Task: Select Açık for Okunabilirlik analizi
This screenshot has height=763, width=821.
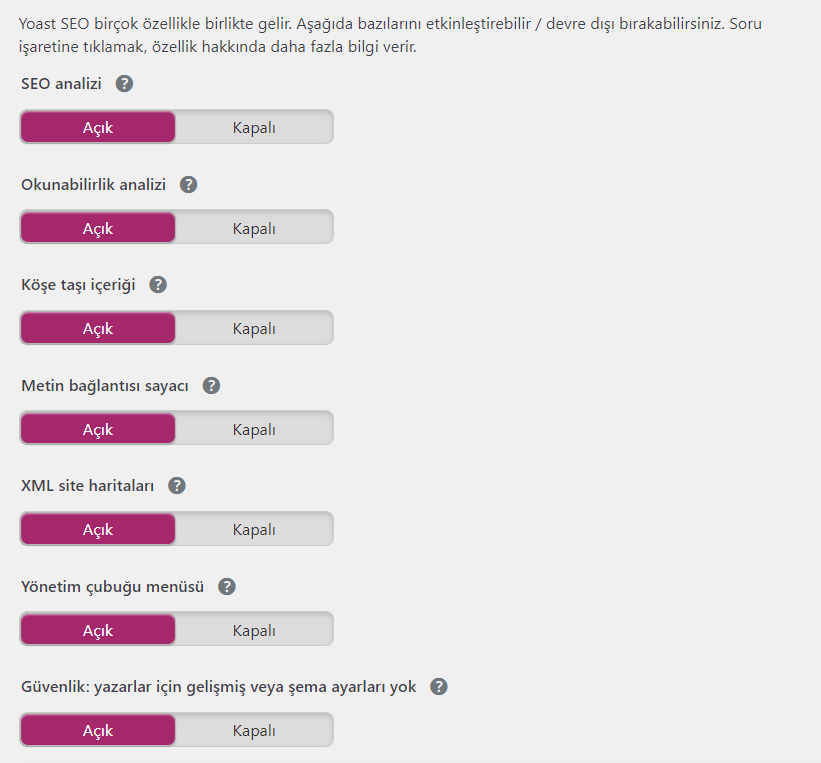Action: coord(98,228)
